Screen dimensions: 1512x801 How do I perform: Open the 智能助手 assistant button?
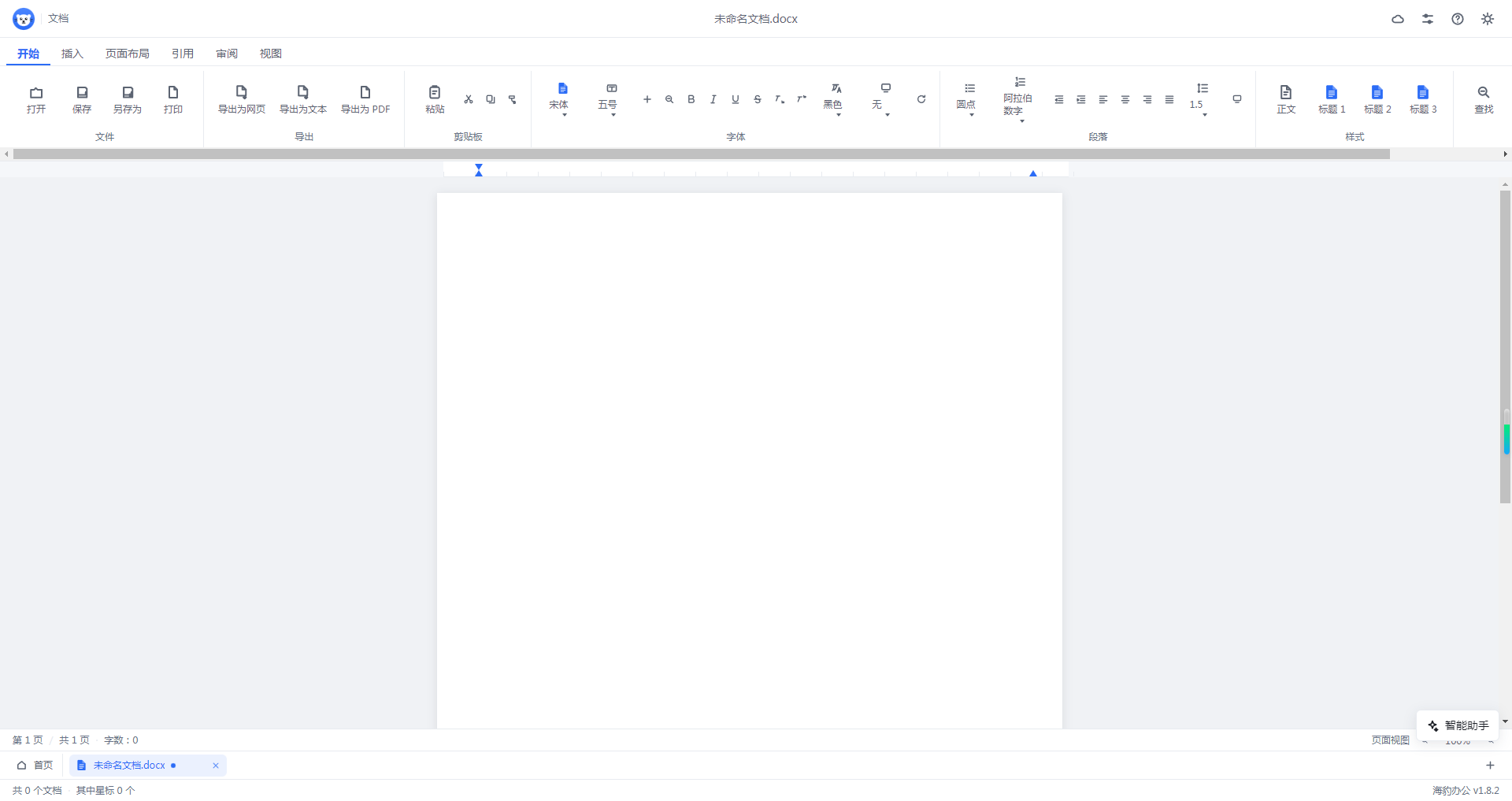click(x=1458, y=725)
